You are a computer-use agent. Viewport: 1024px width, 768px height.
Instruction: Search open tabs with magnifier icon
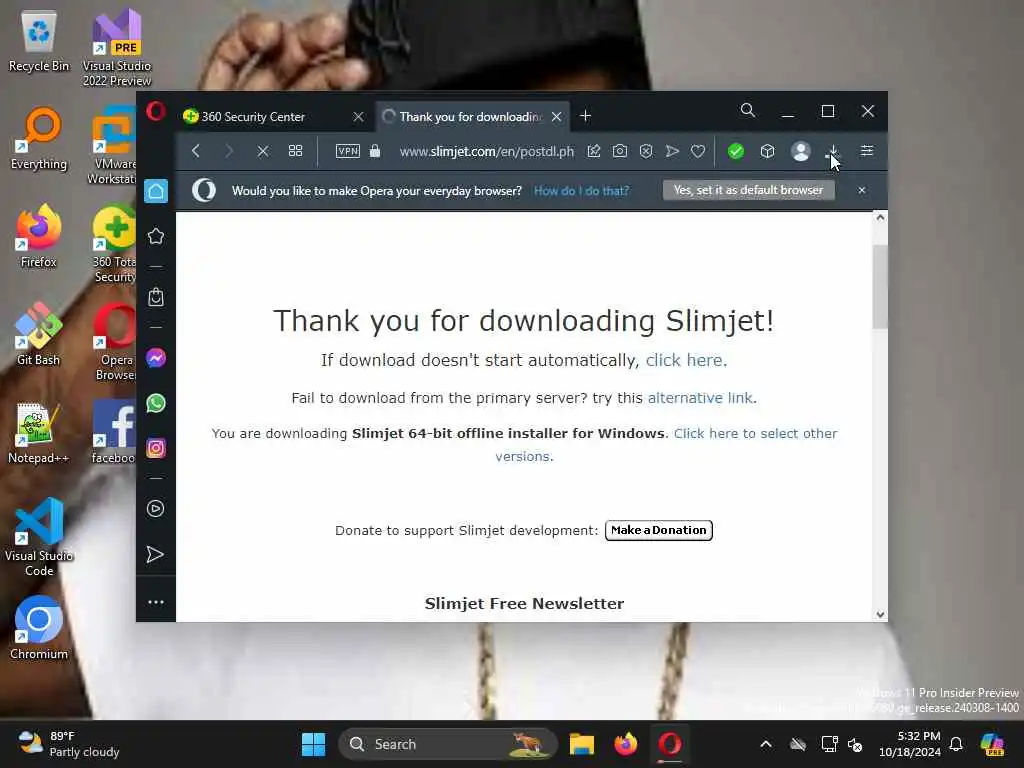(748, 110)
